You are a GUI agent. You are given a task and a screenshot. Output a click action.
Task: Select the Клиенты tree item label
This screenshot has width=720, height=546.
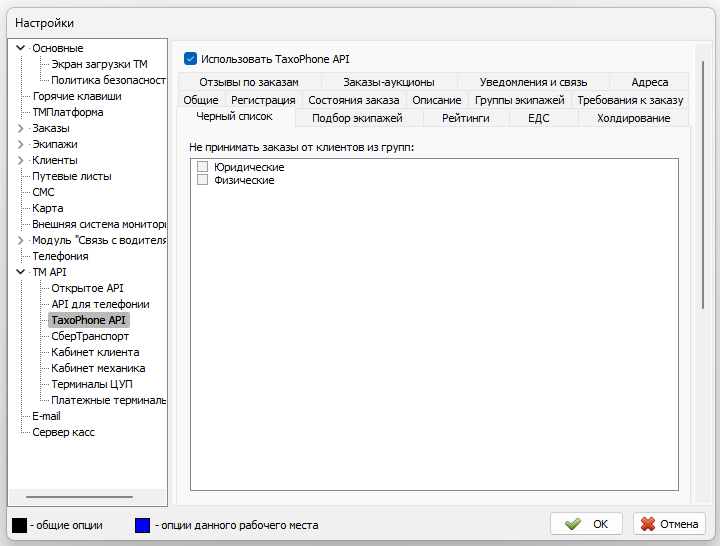pos(55,161)
